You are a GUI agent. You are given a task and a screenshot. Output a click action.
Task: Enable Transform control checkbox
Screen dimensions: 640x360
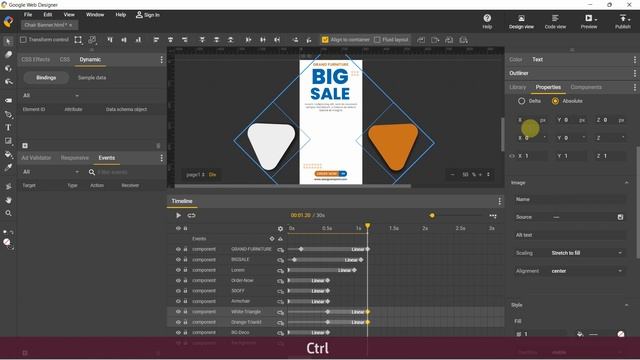pyautogui.click(x=23, y=40)
